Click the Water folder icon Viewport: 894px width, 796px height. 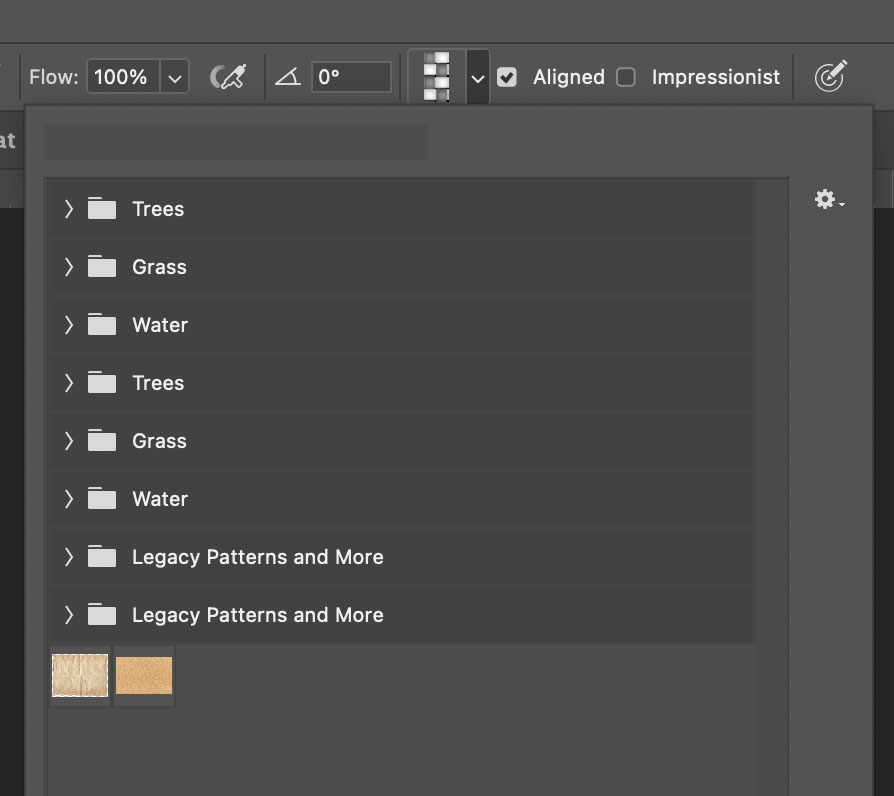[101, 324]
